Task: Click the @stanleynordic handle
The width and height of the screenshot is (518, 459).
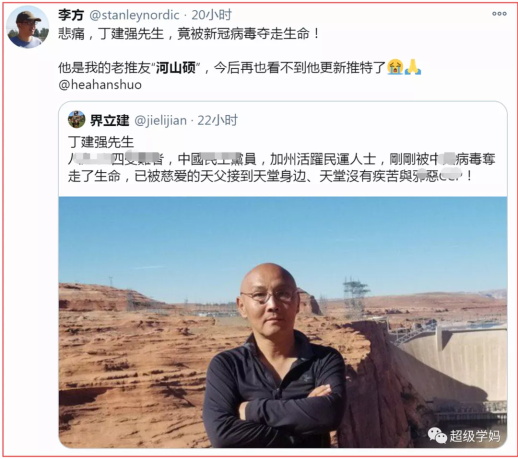Action: [x=134, y=15]
